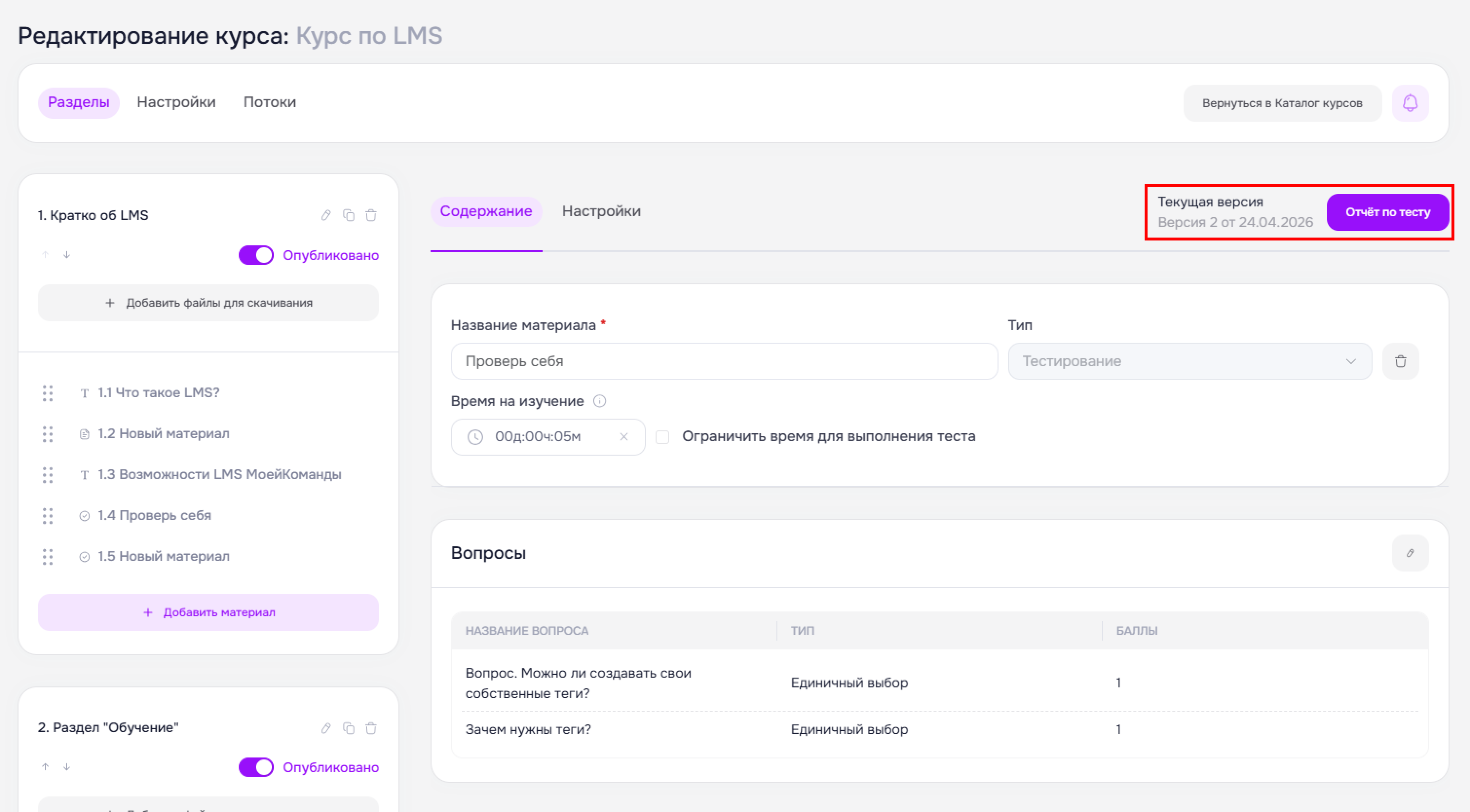The height and width of the screenshot is (812, 1470).
Task: Click section title "2. Раздел Обучение"
Action: [109, 728]
